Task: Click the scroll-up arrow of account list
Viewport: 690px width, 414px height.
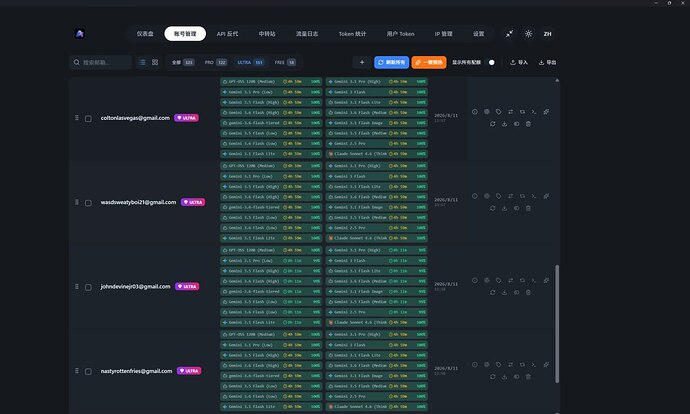Action: [557, 81]
